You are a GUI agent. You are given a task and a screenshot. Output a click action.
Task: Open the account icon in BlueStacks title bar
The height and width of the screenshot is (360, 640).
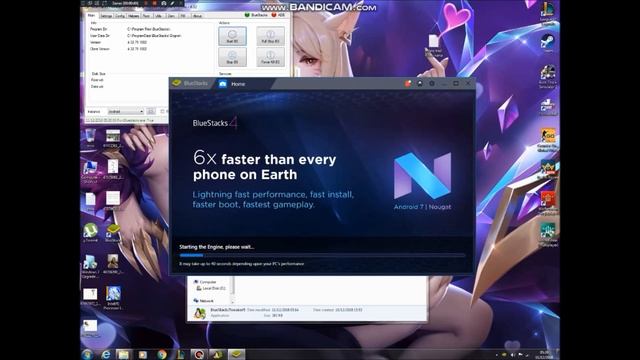[x=420, y=83]
